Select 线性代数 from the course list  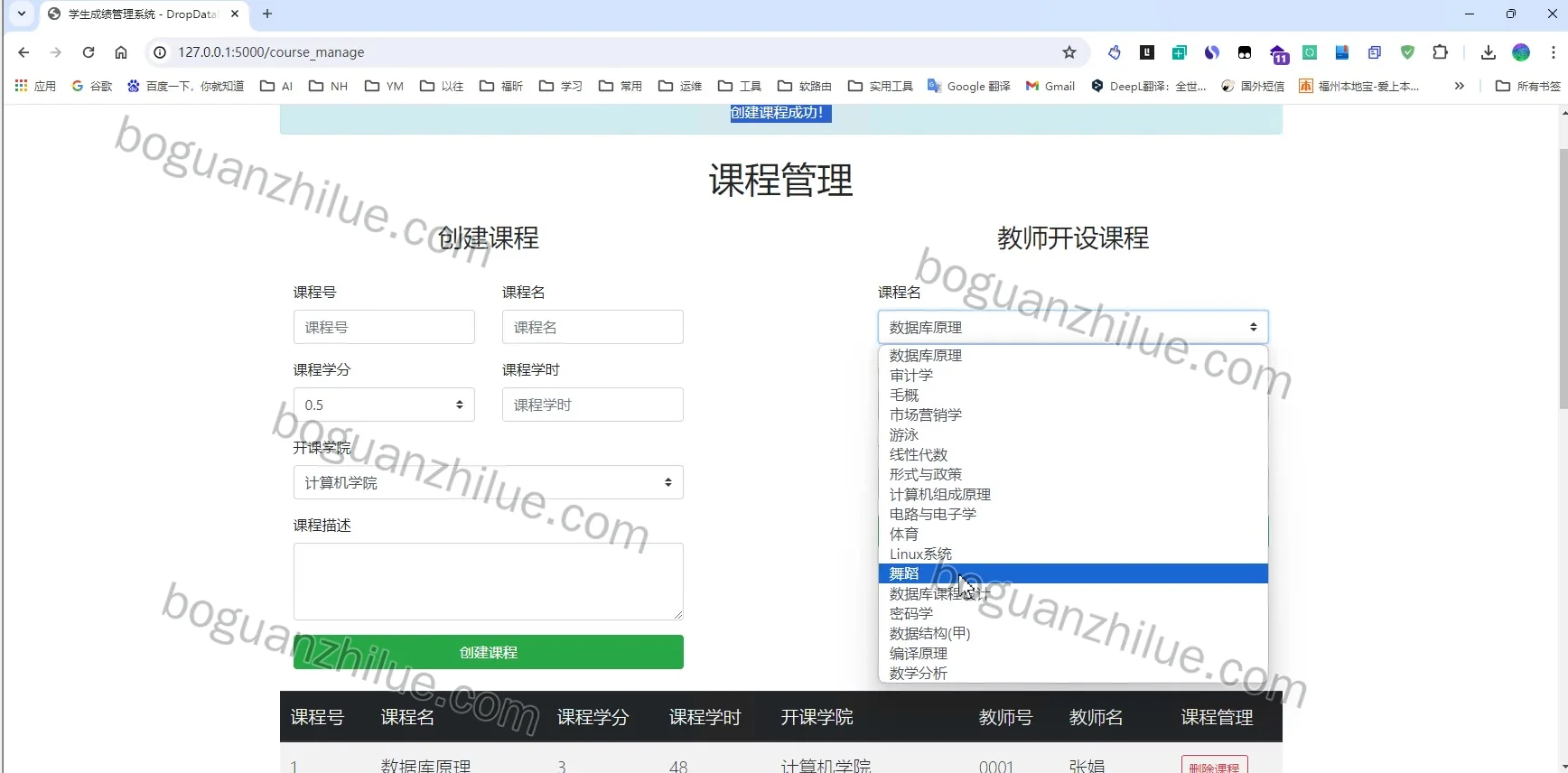(1073, 454)
